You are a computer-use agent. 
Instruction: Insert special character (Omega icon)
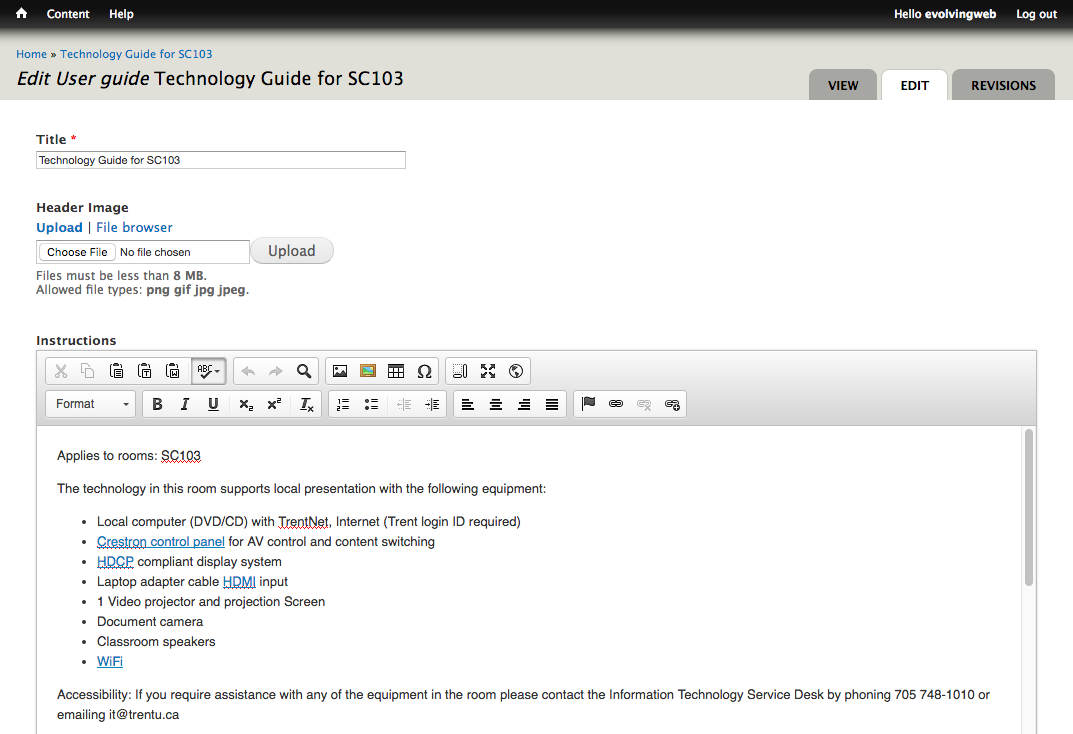pyautogui.click(x=424, y=371)
